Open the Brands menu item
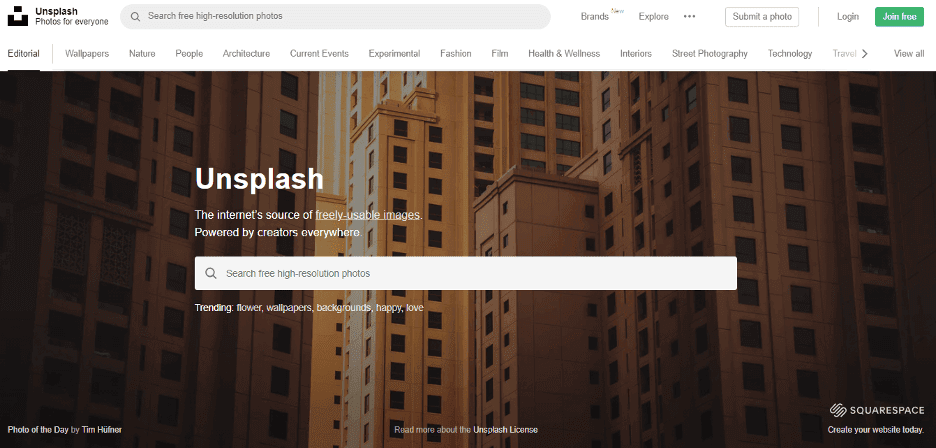The height and width of the screenshot is (448, 936). click(x=595, y=17)
